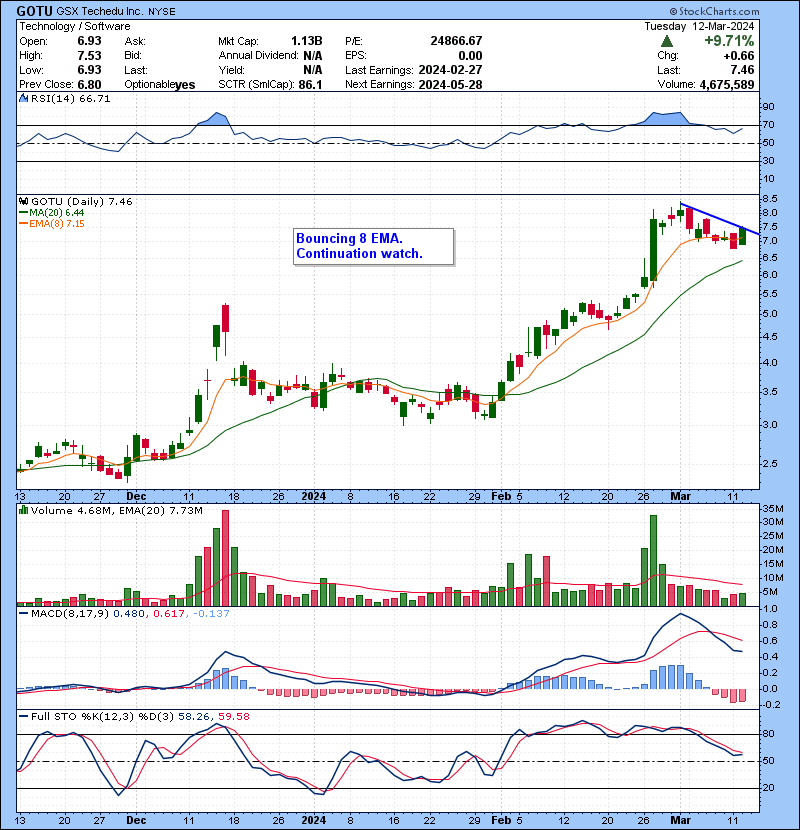Click the orange EMA(8) legend line marker
This screenshot has width=800, height=830.
23,223
